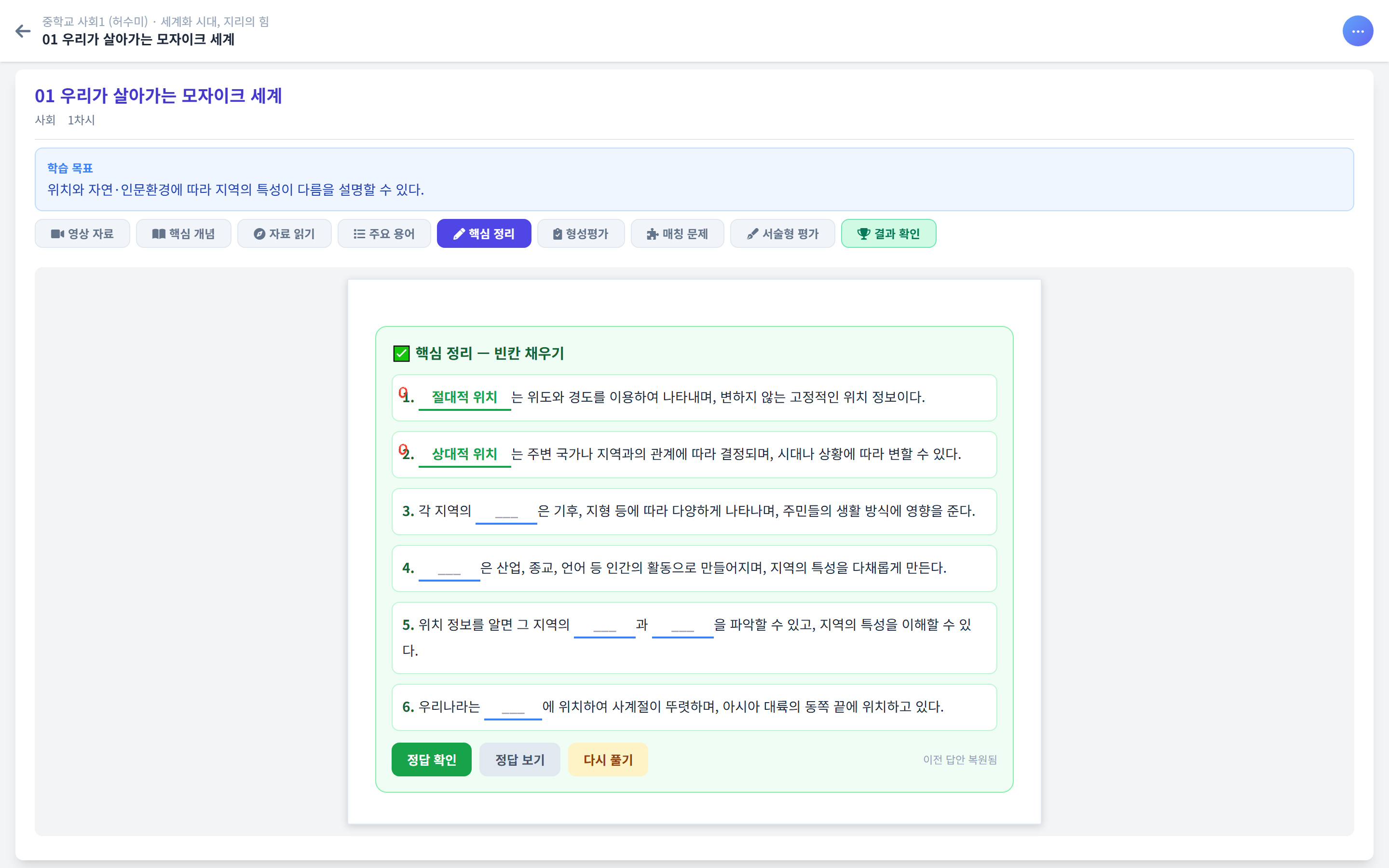Screen dimensions: 1389x868
Task: Toggle the 핵심 정리 빈칸 채우기 checkbox
Action: click(x=401, y=353)
